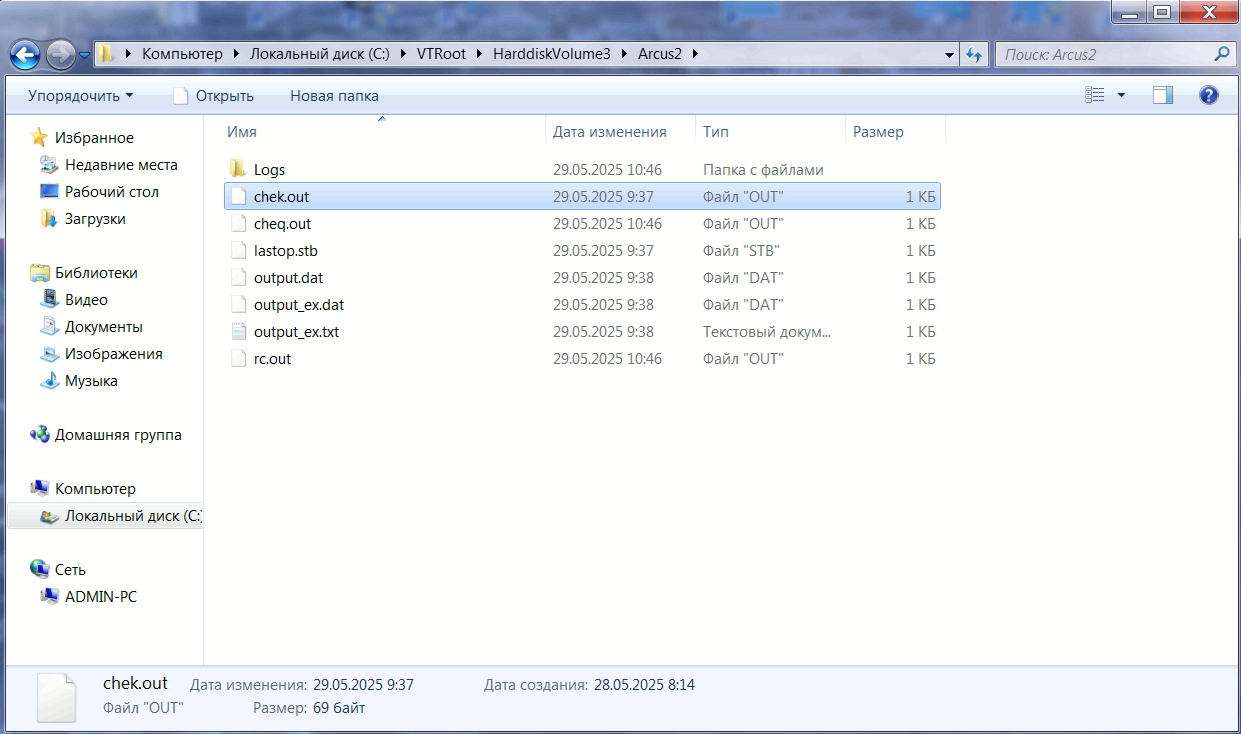
Task: Click the search magnifier icon
Action: [1221, 54]
